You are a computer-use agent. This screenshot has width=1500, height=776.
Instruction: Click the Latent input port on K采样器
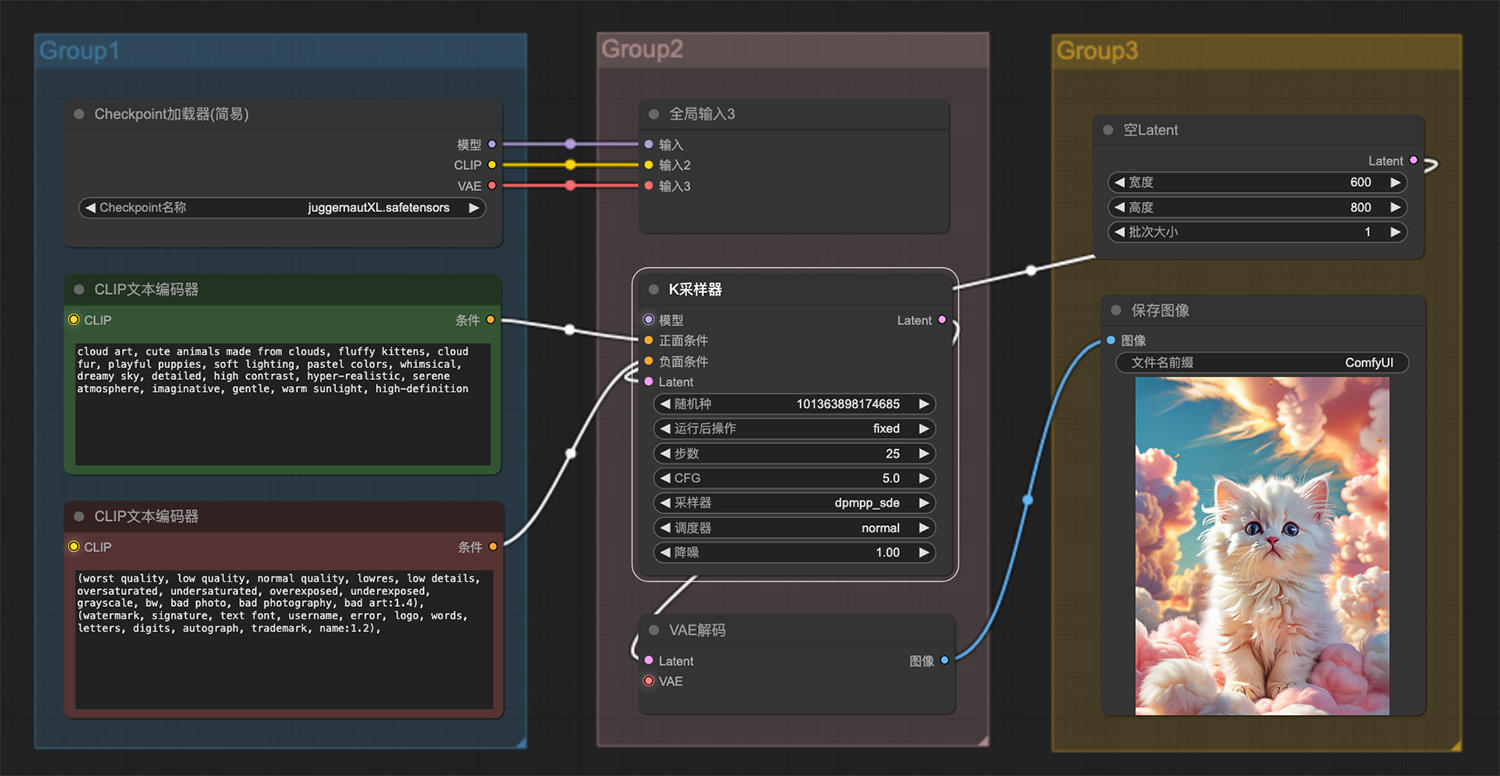click(649, 382)
